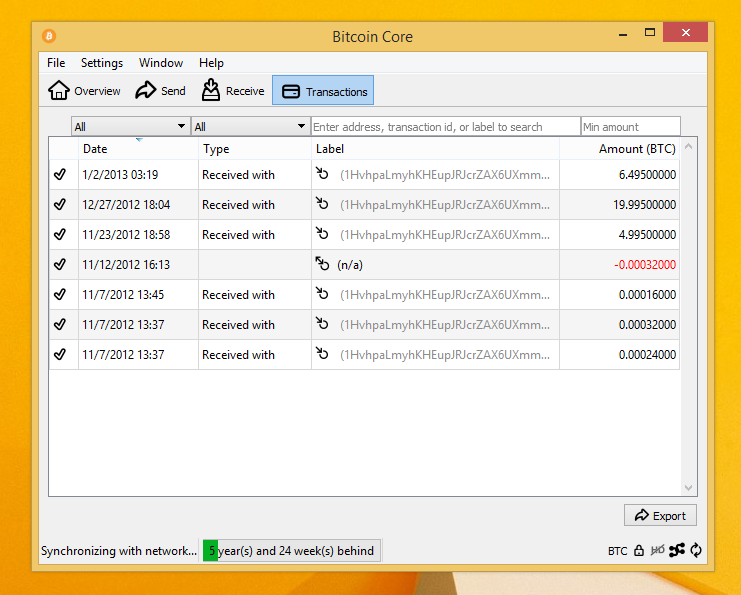
Task: Sort by the Date column header
Action: pos(138,149)
